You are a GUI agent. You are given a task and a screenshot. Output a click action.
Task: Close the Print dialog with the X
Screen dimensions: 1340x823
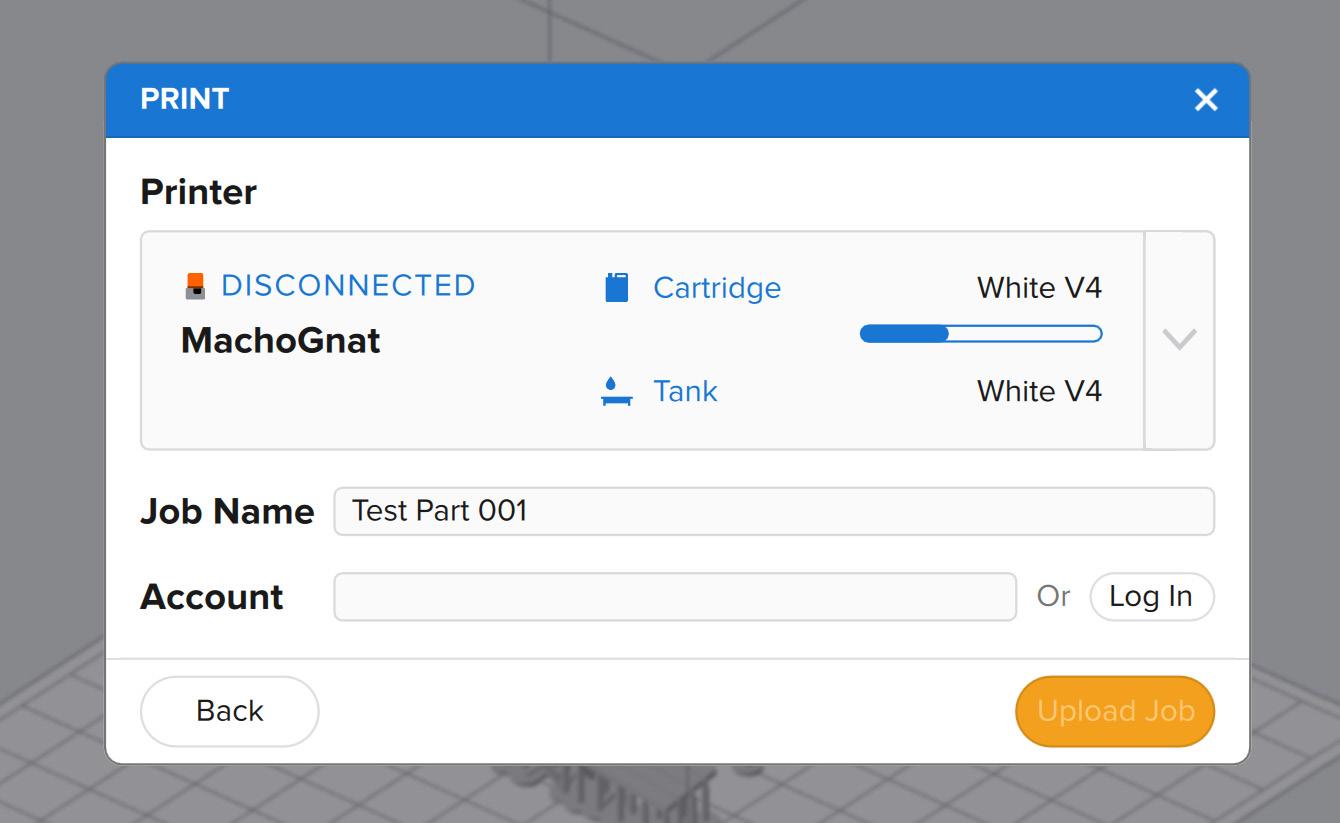pyautogui.click(x=1206, y=100)
